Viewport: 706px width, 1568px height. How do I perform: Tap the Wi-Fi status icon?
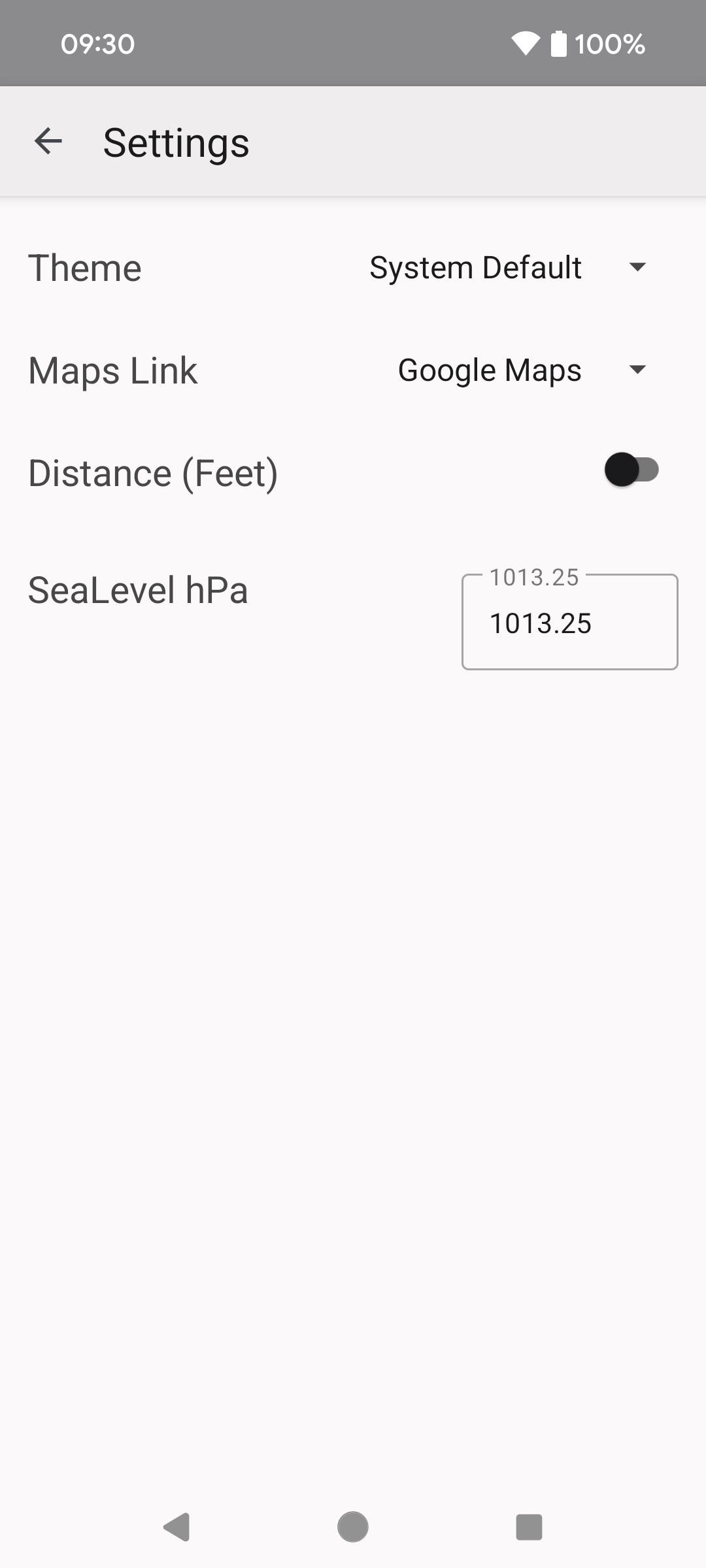[525, 44]
